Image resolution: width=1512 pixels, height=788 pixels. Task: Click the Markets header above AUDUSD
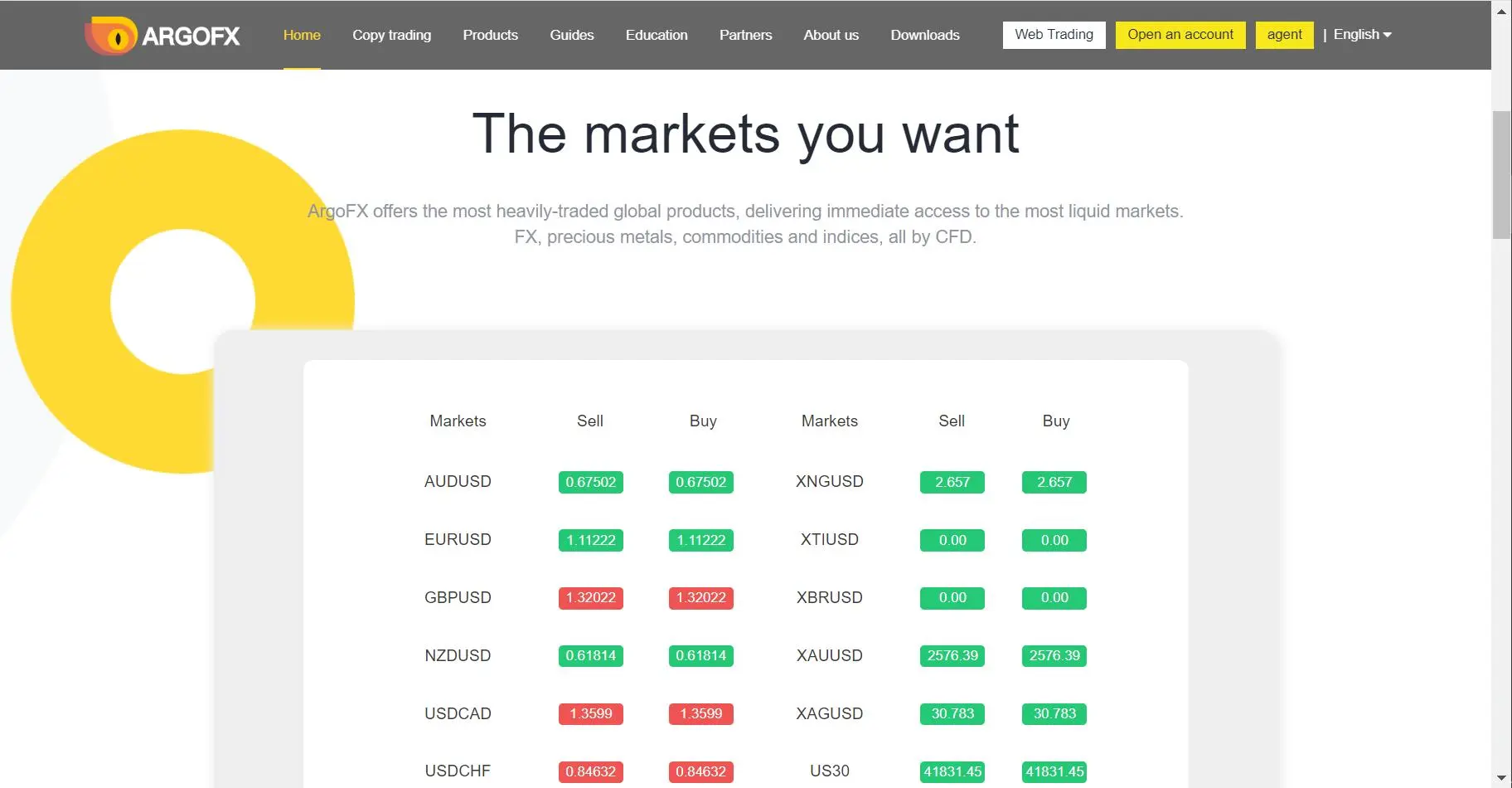click(458, 421)
